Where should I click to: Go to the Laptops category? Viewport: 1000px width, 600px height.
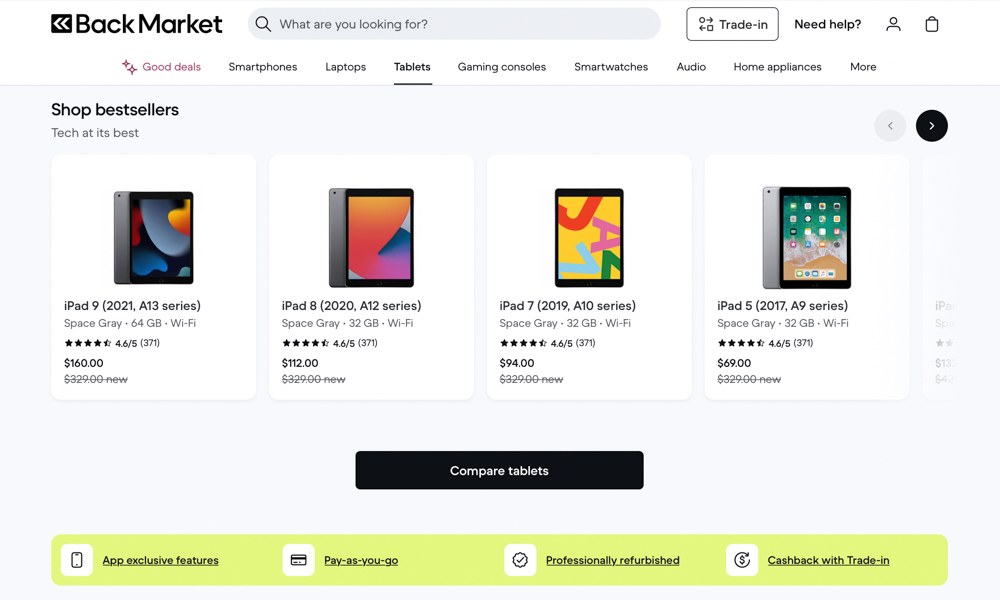(x=345, y=67)
